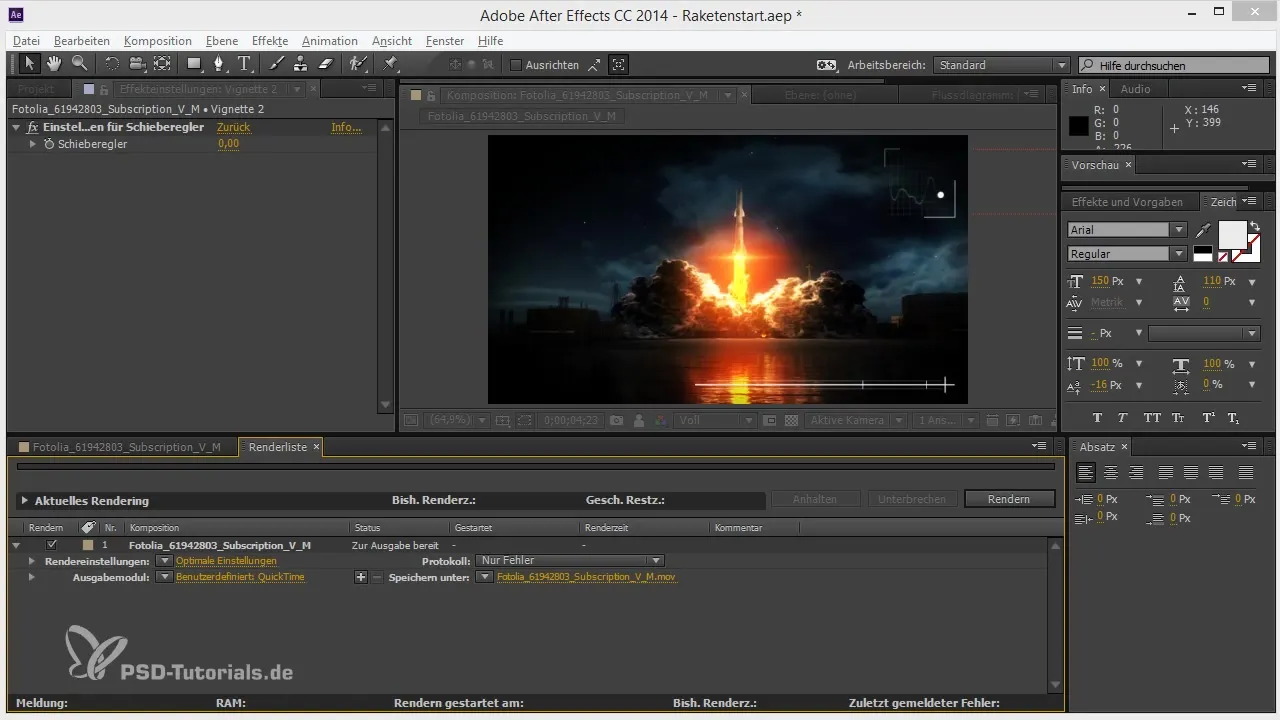This screenshot has width=1280, height=720.
Task: Click the Hilfe durchsuchen search field
Action: [x=1175, y=65]
